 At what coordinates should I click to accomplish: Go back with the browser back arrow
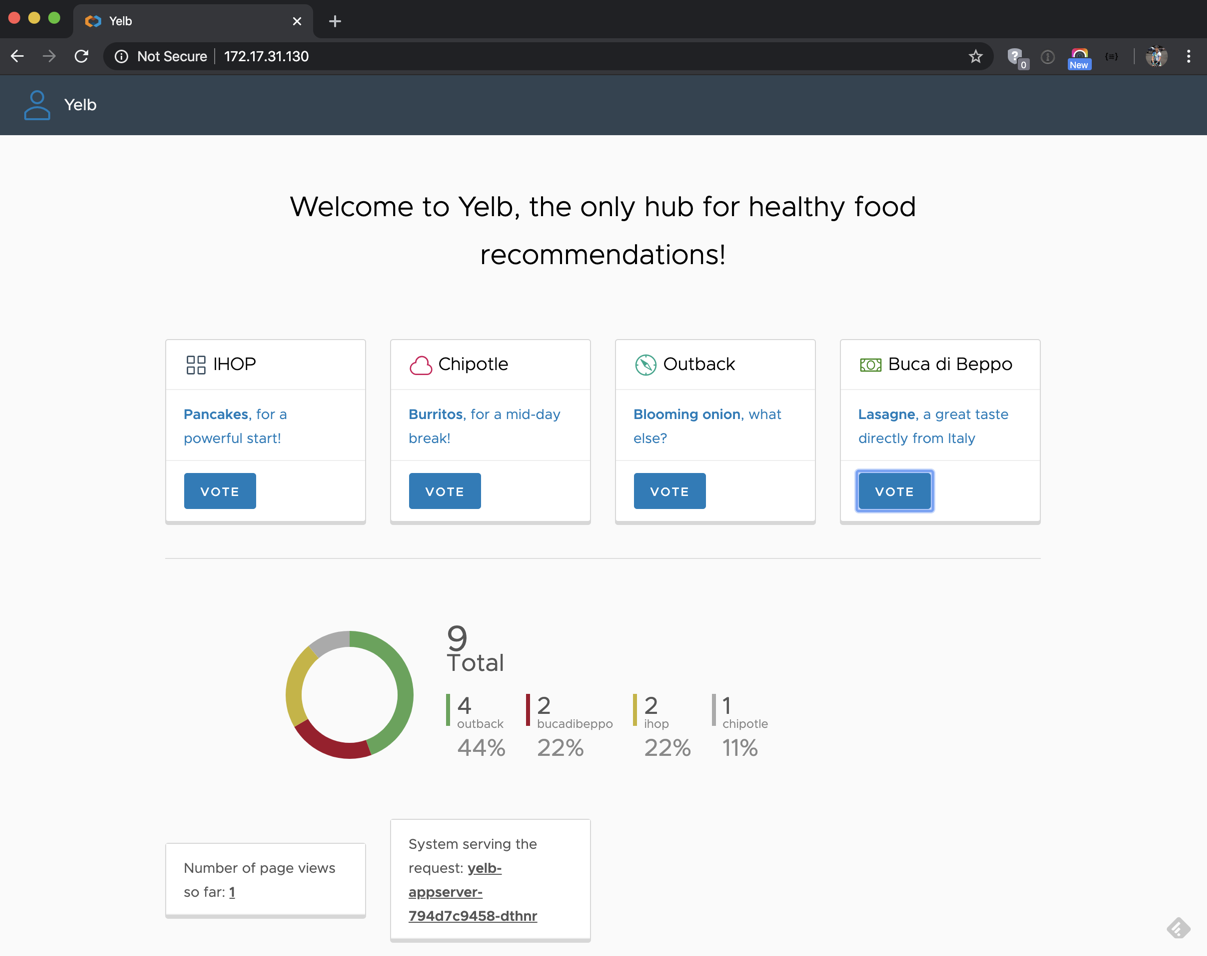tap(17, 57)
